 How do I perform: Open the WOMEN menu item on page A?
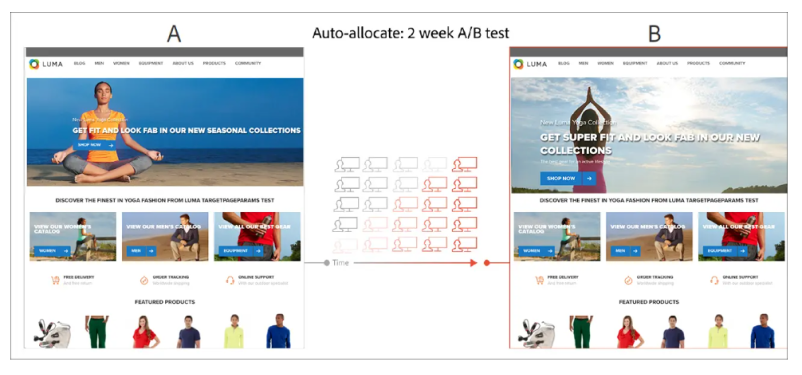pos(121,63)
